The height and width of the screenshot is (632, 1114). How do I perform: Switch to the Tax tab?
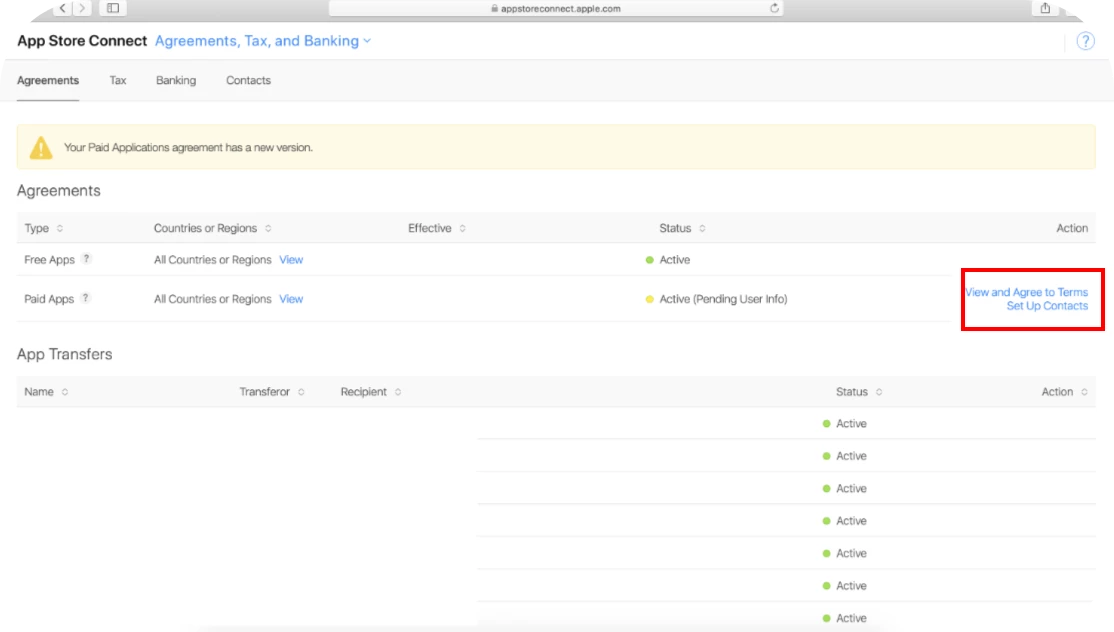coord(118,80)
